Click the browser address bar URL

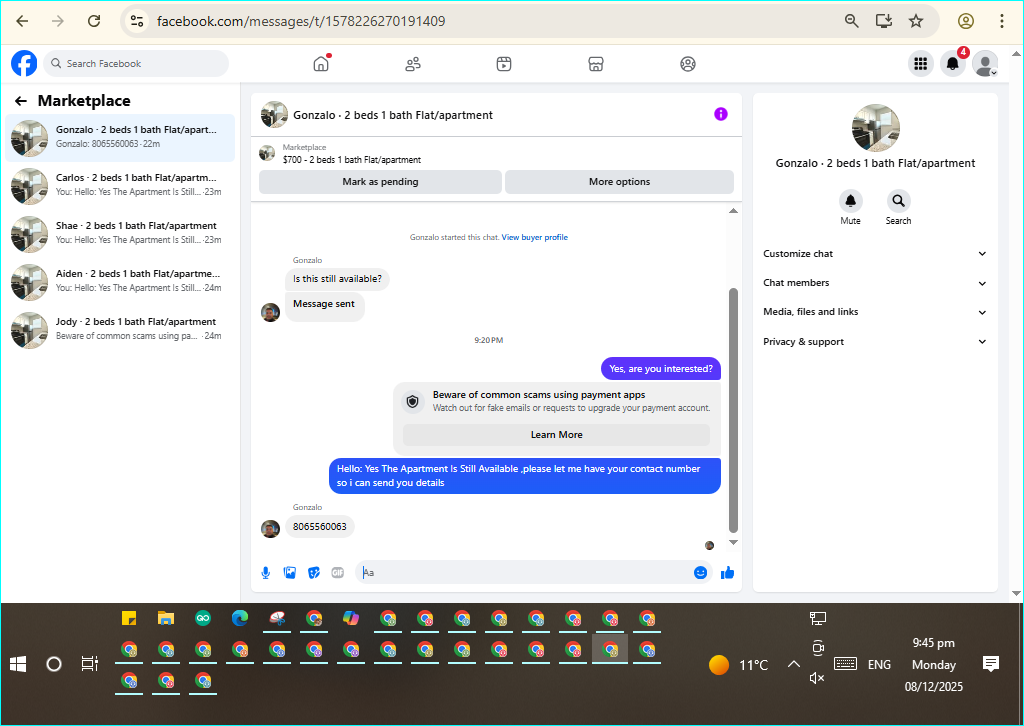pos(301,21)
